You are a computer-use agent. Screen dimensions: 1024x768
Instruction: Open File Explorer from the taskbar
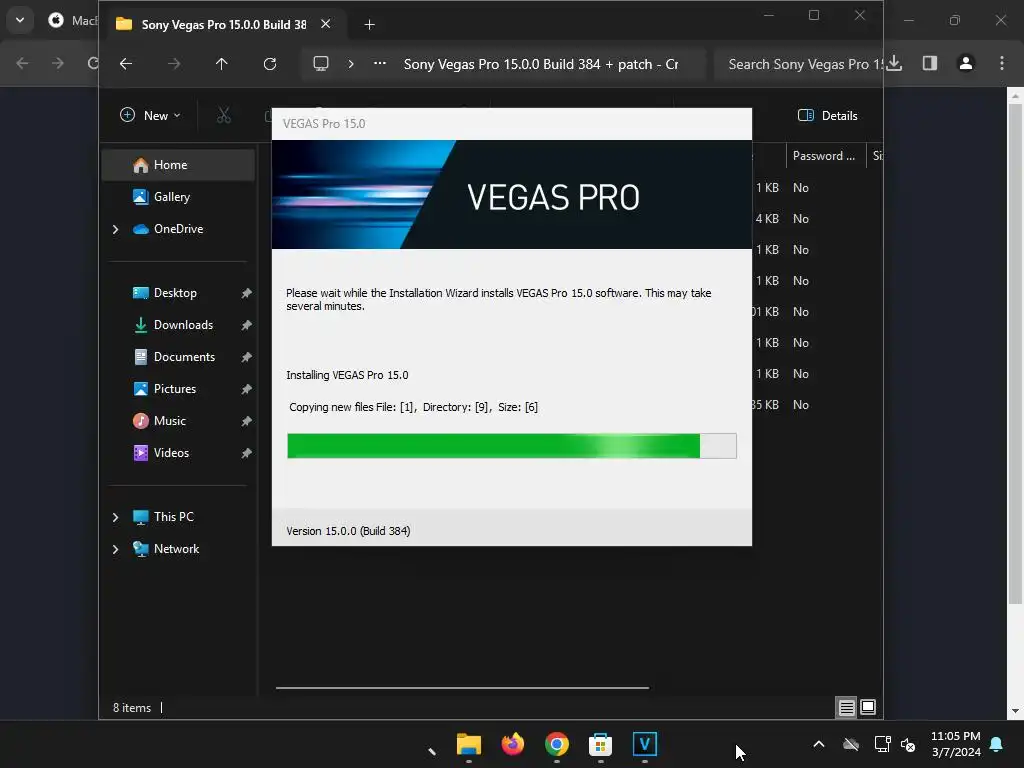click(x=469, y=744)
